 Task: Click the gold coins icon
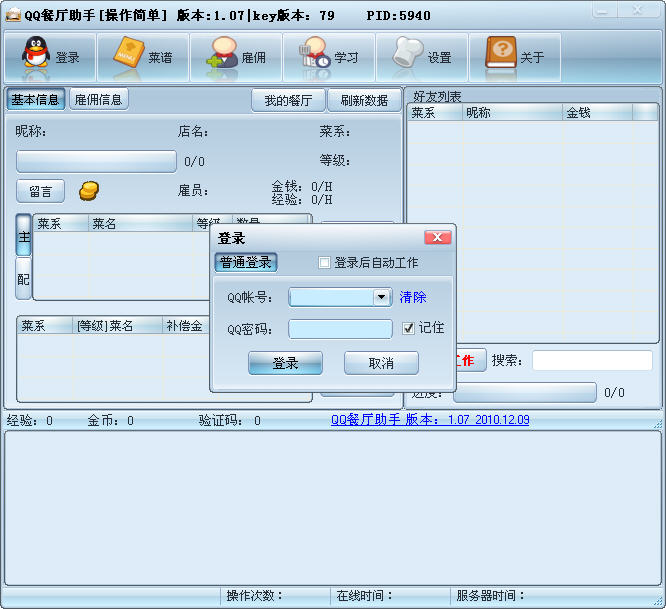tap(89, 191)
